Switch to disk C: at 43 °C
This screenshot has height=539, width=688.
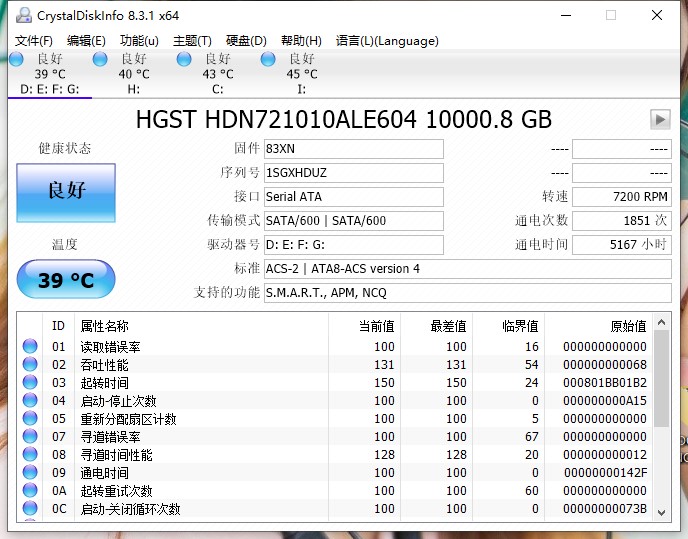click(217, 74)
